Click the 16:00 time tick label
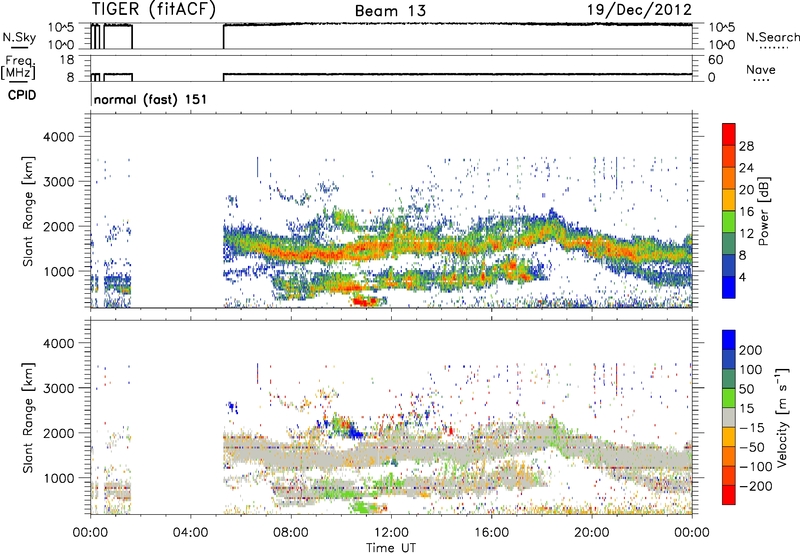The width and height of the screenshot is (800, 554). click(491, 533)
